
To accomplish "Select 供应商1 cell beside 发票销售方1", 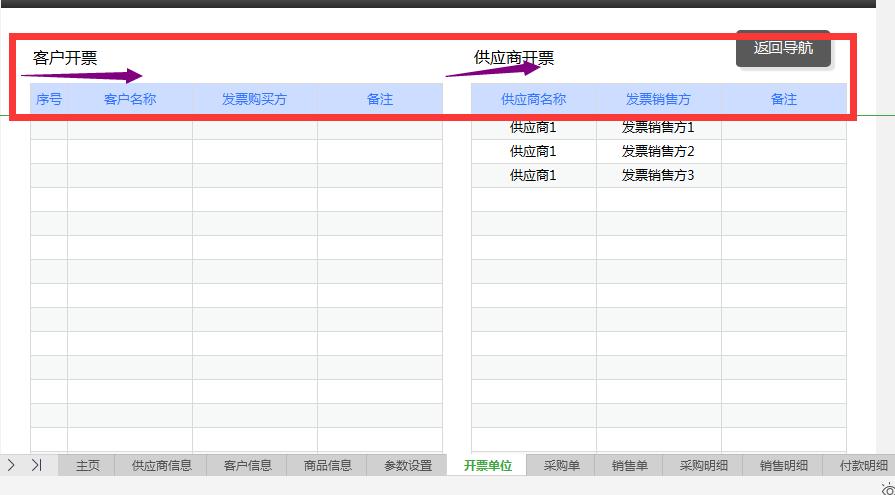I will point(534,128).
